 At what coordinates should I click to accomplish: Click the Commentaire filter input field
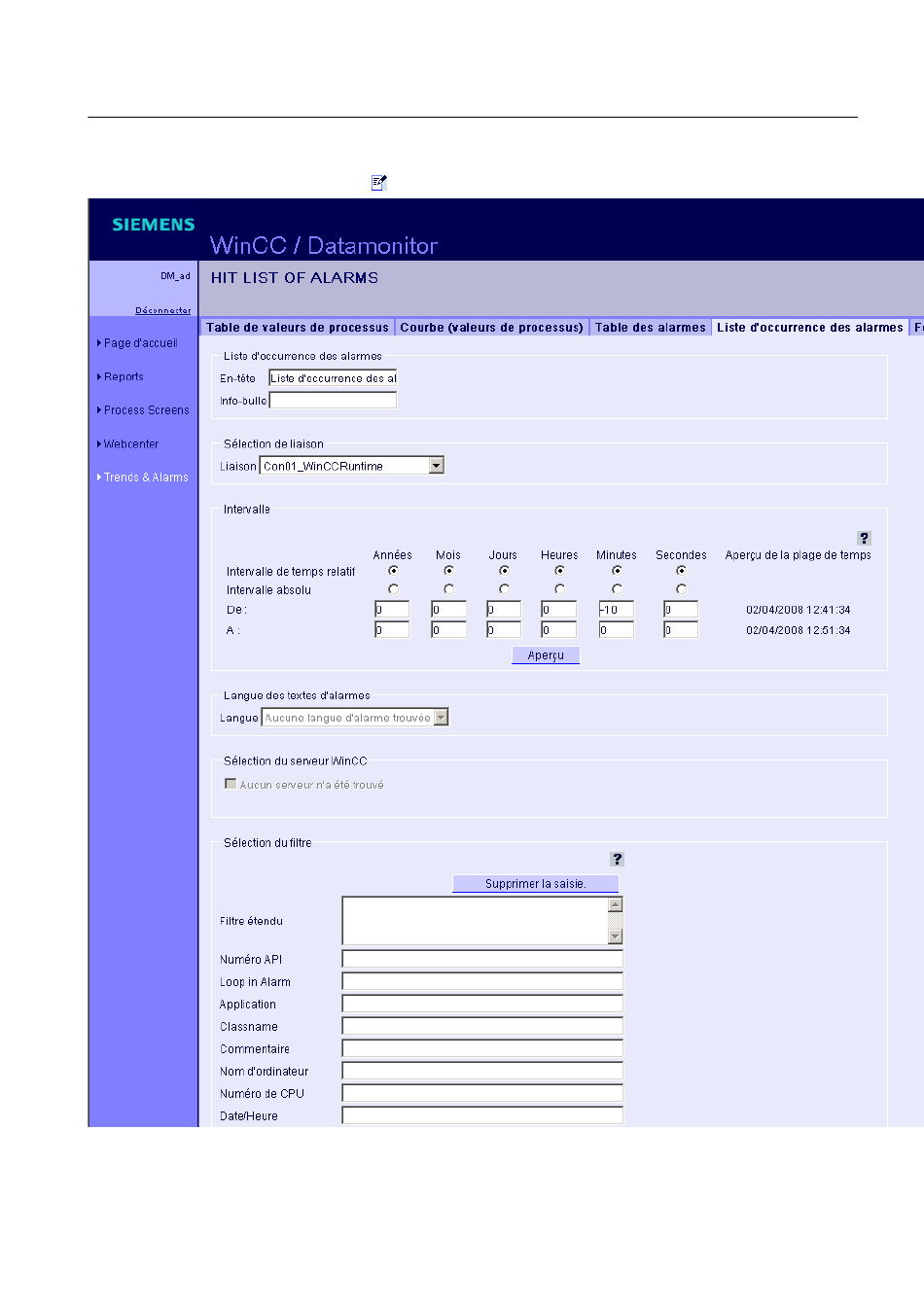coord(482,1048)
